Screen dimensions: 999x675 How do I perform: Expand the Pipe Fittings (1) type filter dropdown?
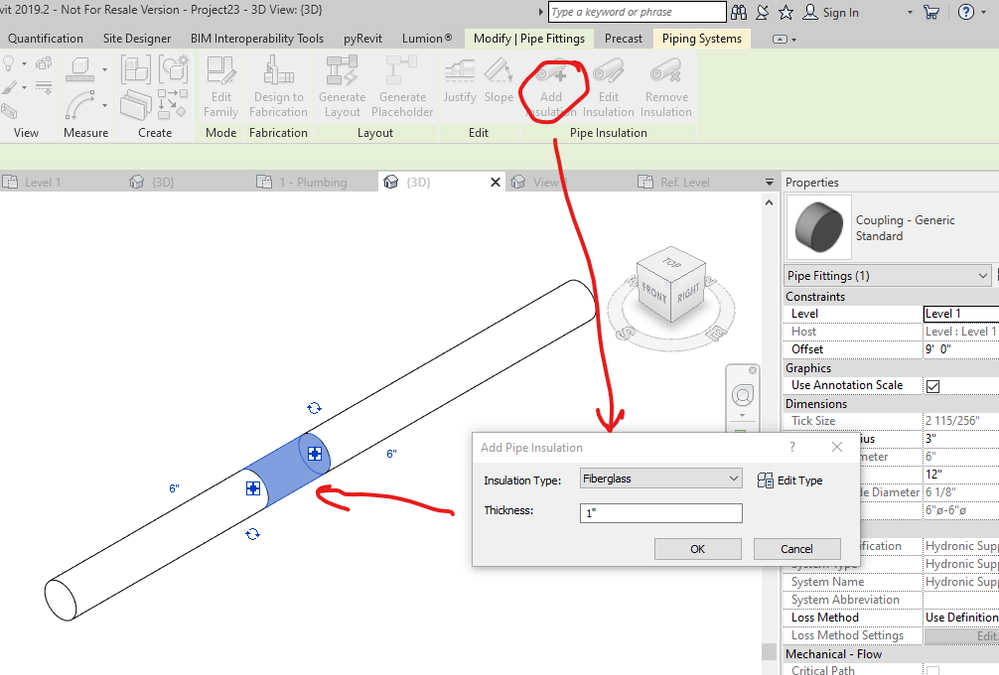pos(887,276)
